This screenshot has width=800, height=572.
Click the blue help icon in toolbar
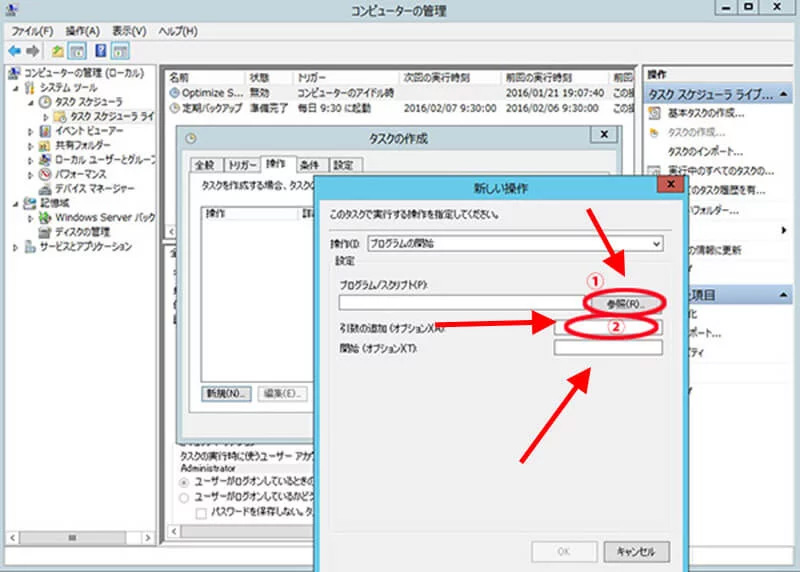pos(101,50)
